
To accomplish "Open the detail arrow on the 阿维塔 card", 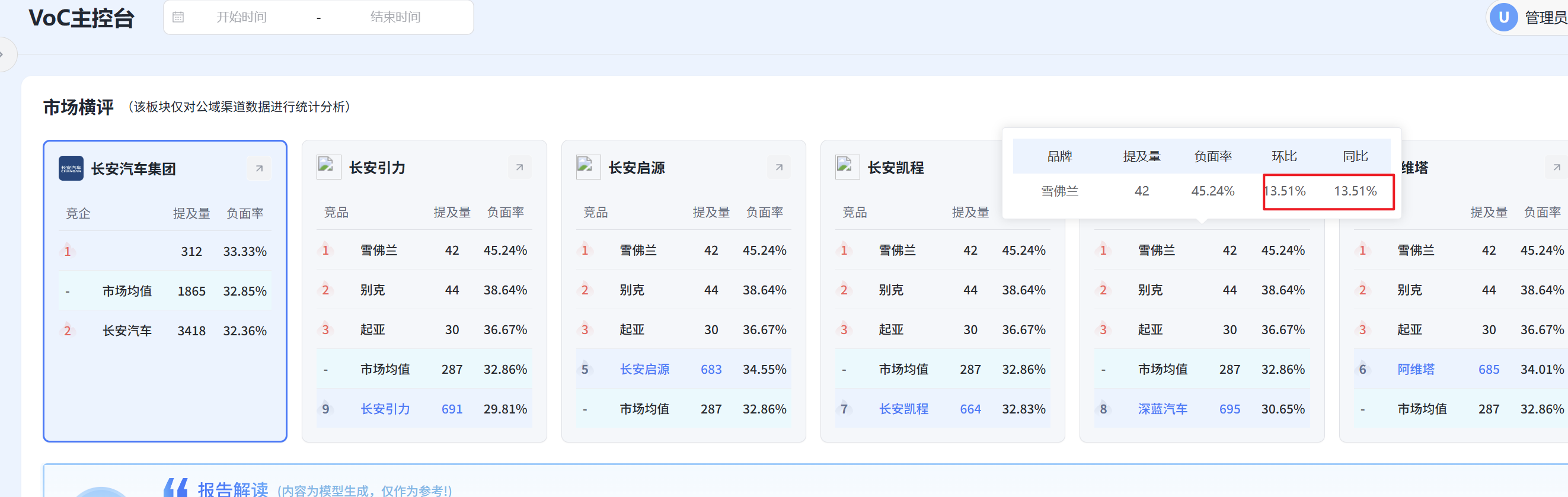I will click(1556, 167).
